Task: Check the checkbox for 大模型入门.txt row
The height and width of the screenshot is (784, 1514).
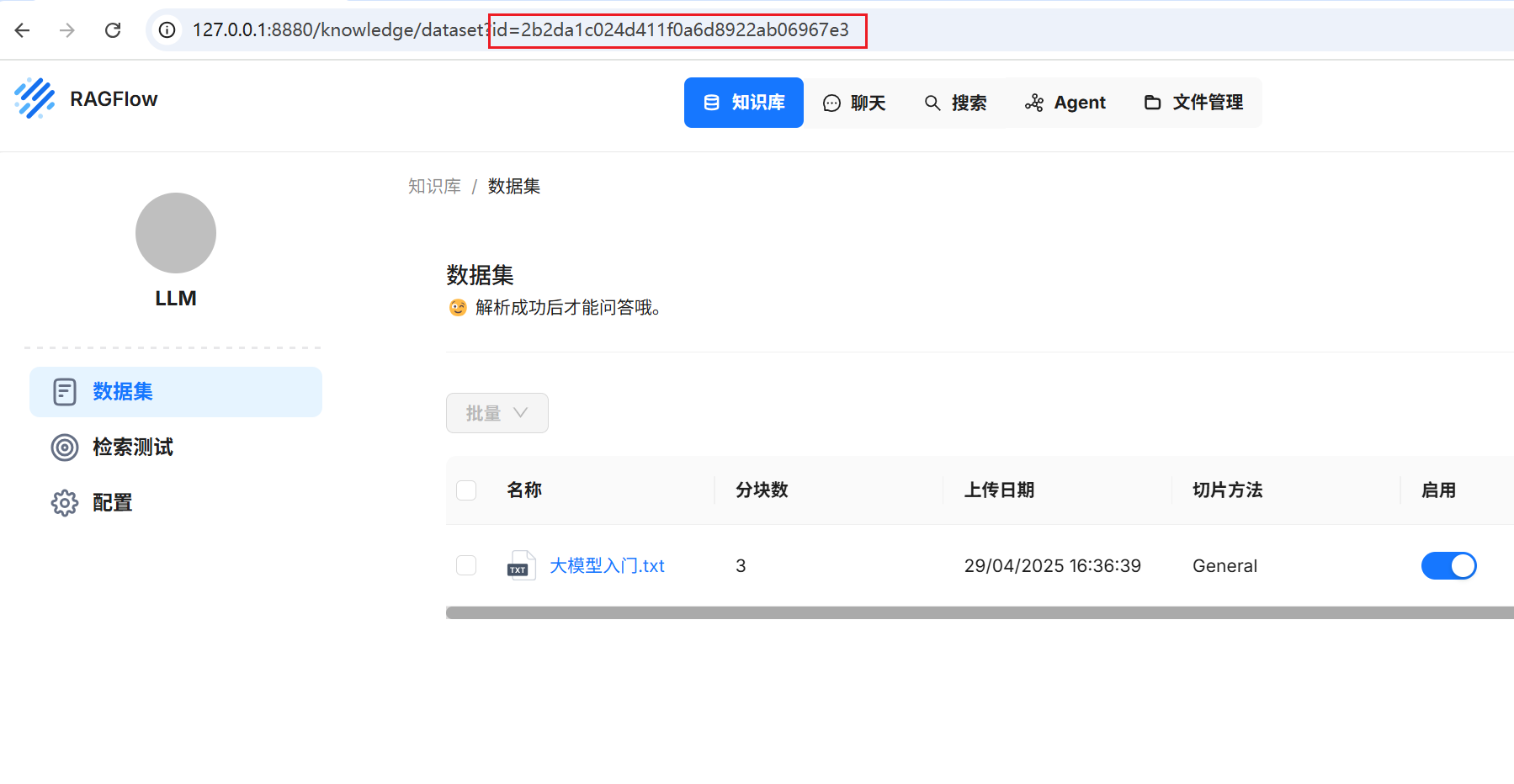Action: [x=466, y=566]
